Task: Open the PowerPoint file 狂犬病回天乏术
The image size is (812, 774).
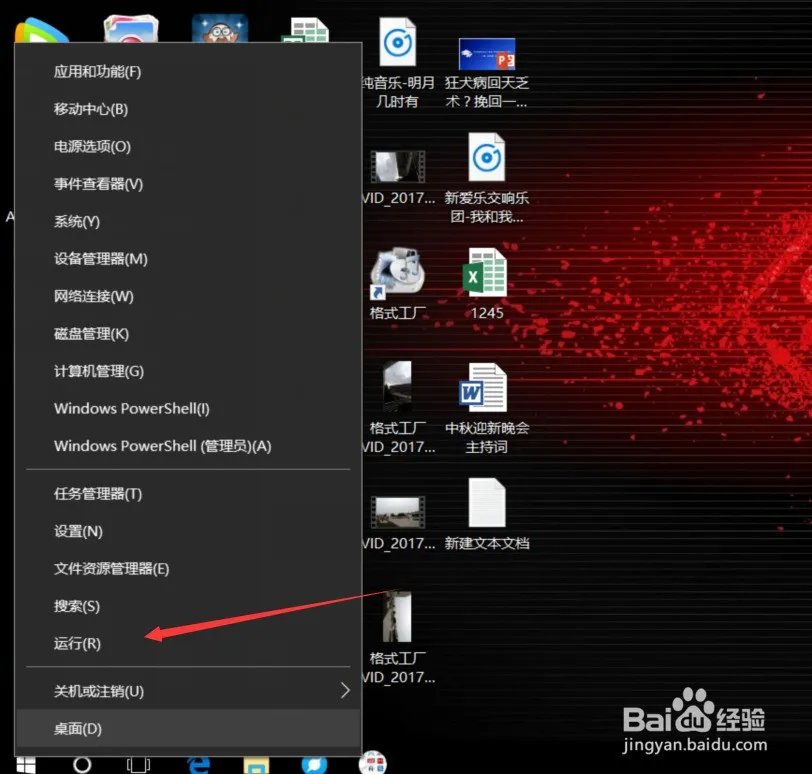Action: point(486,55)
